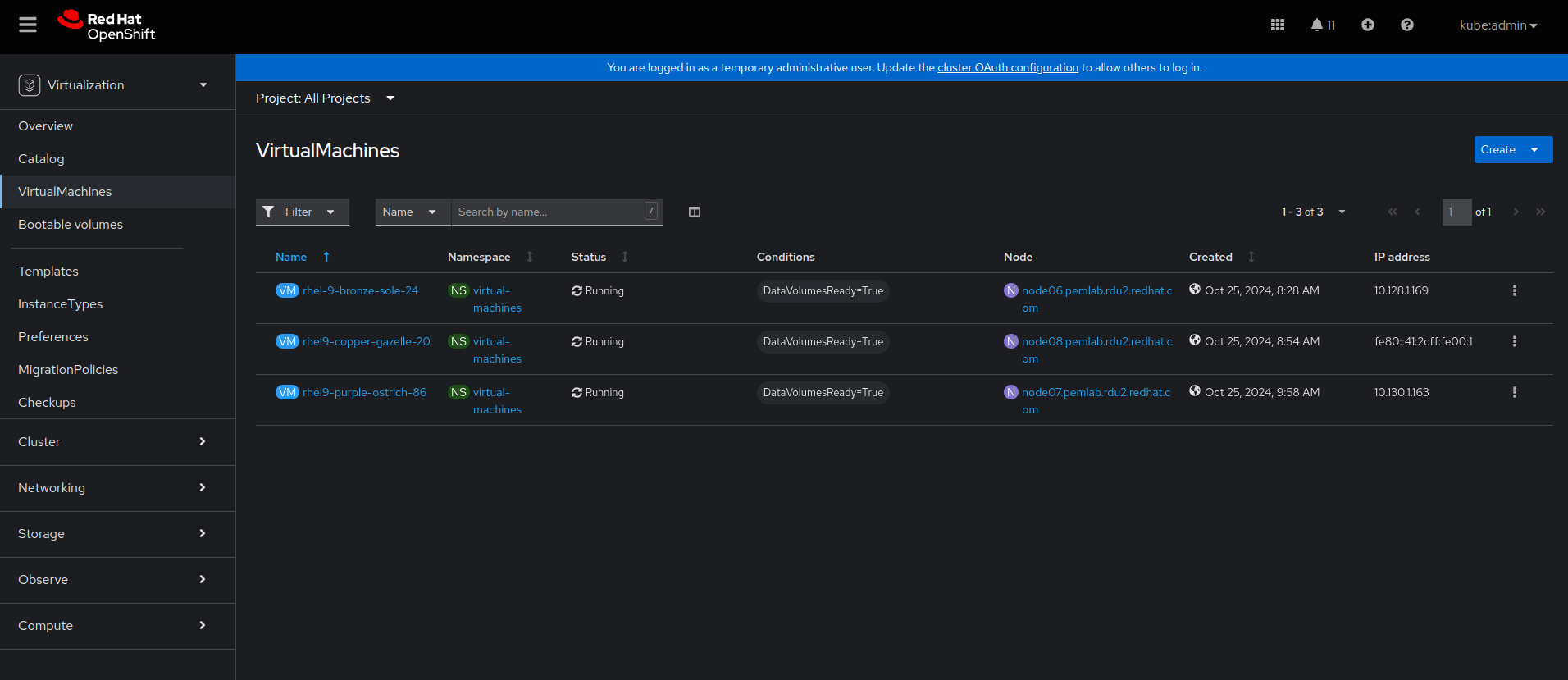Viewport: 1568px width, 680px height.
Task: Open the Bootable volumes page
Action: (x=71, y=225)
